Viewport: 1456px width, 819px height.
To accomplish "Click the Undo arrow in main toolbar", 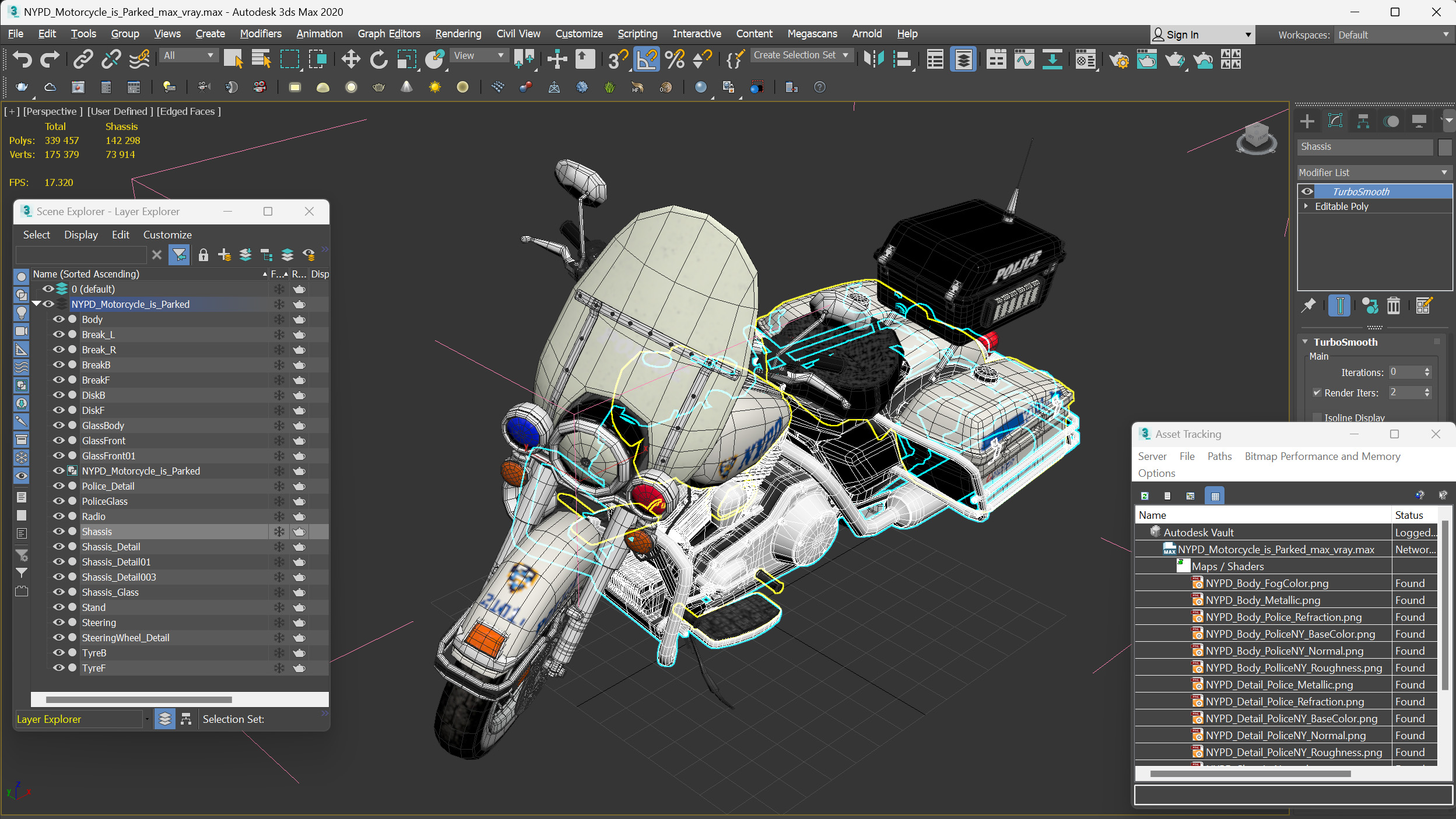I will (22, 59).
